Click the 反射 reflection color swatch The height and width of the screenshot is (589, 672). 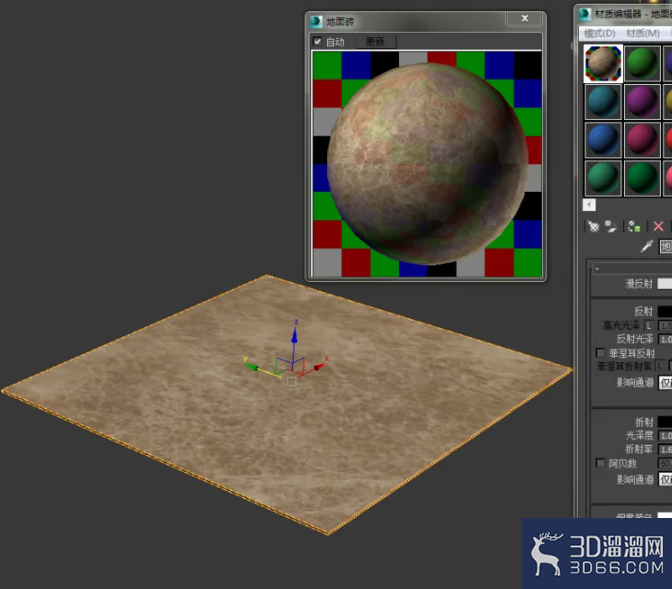point(665,311)
